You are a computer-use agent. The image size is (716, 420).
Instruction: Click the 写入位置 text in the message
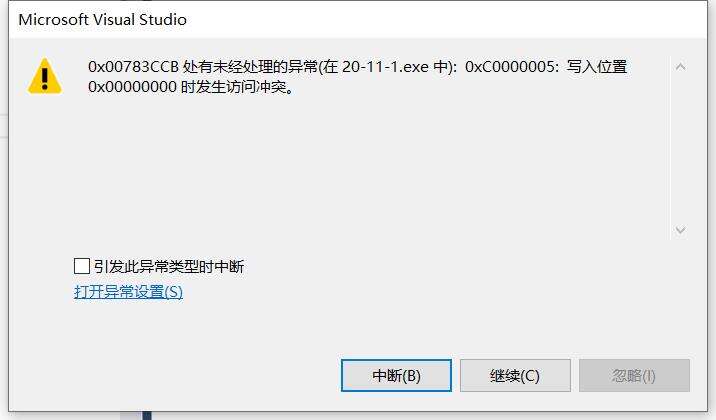596,67
